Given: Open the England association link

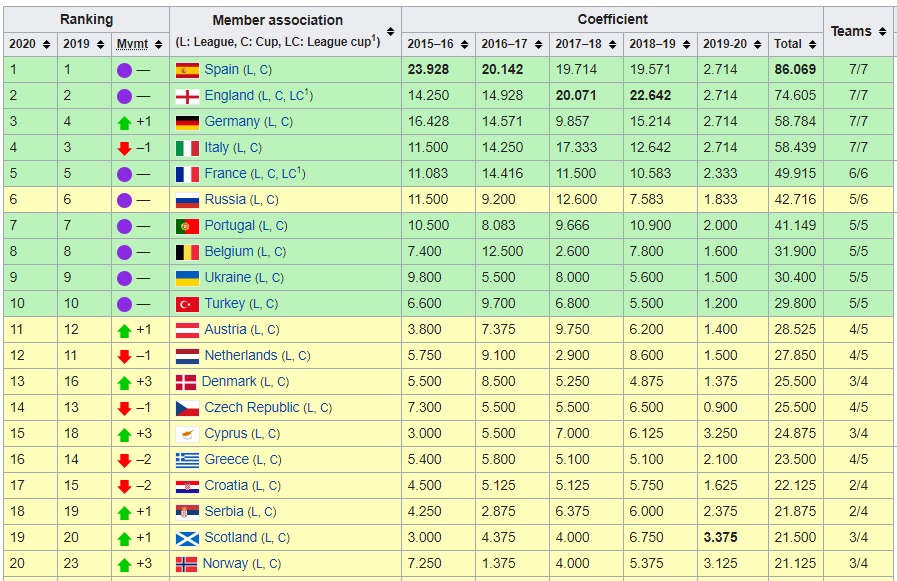Looking at the screenshot, I should coord(229,95).
